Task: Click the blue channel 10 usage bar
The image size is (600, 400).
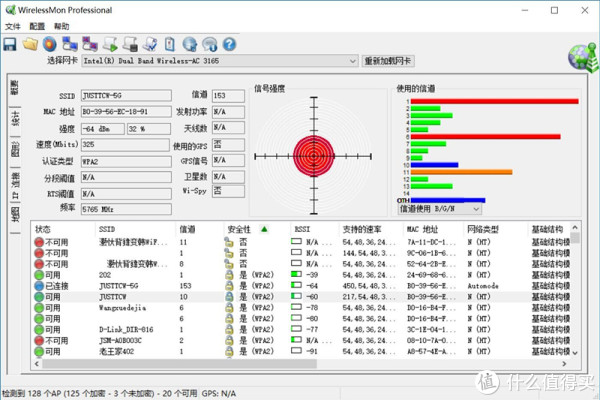Action: click(x=434, y=165)
